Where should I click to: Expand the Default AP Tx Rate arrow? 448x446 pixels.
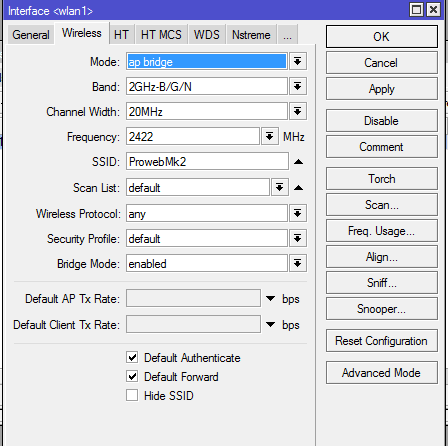point(271,298)
